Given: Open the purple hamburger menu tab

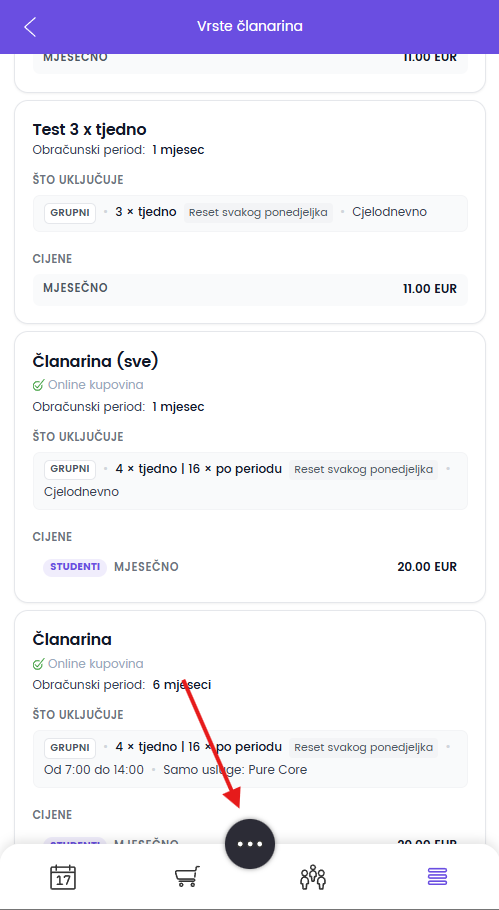Looking at the screenshot, I should (x=437, y=876).
